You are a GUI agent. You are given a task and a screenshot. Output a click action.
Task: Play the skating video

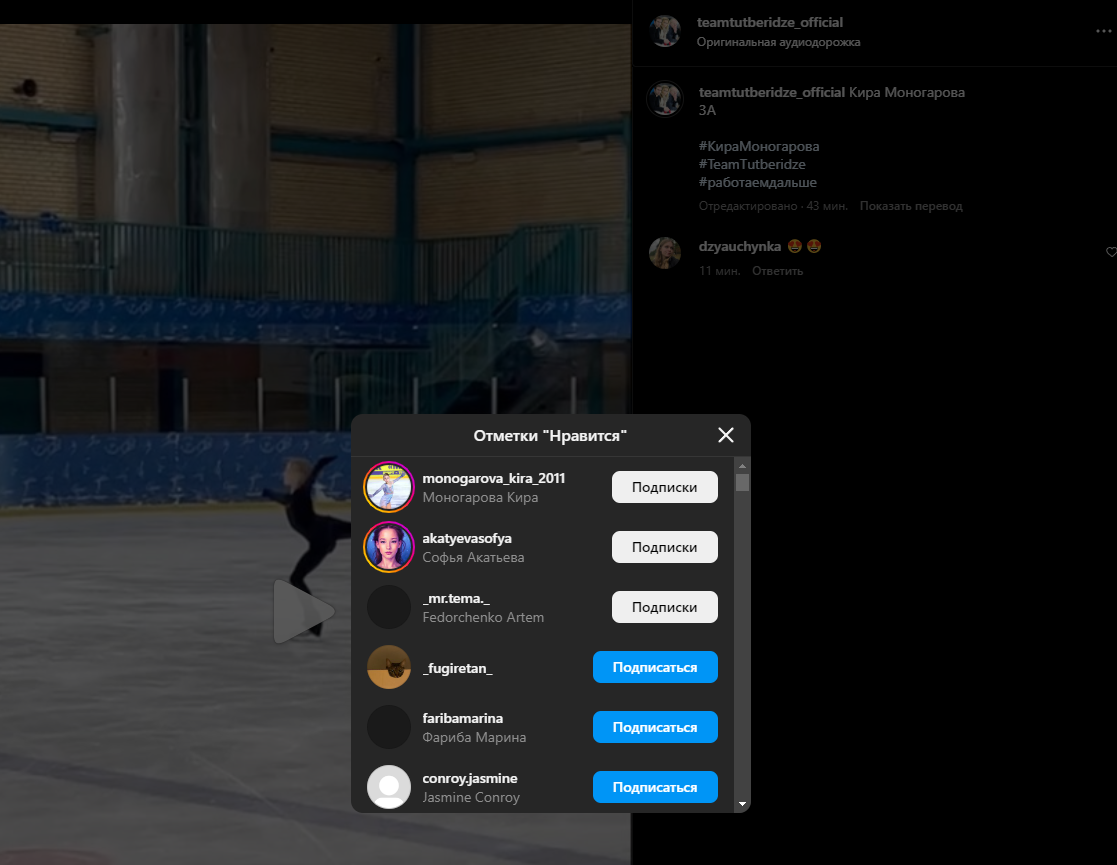pos(300,611)
